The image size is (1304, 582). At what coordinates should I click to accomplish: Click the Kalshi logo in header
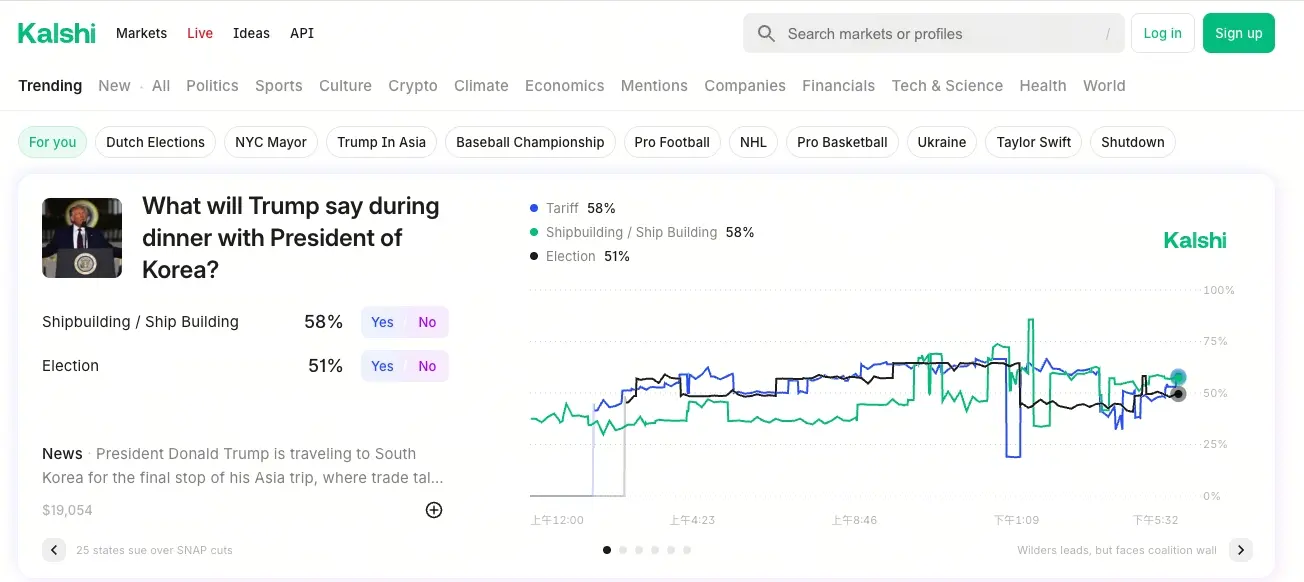tap(57, 33)
